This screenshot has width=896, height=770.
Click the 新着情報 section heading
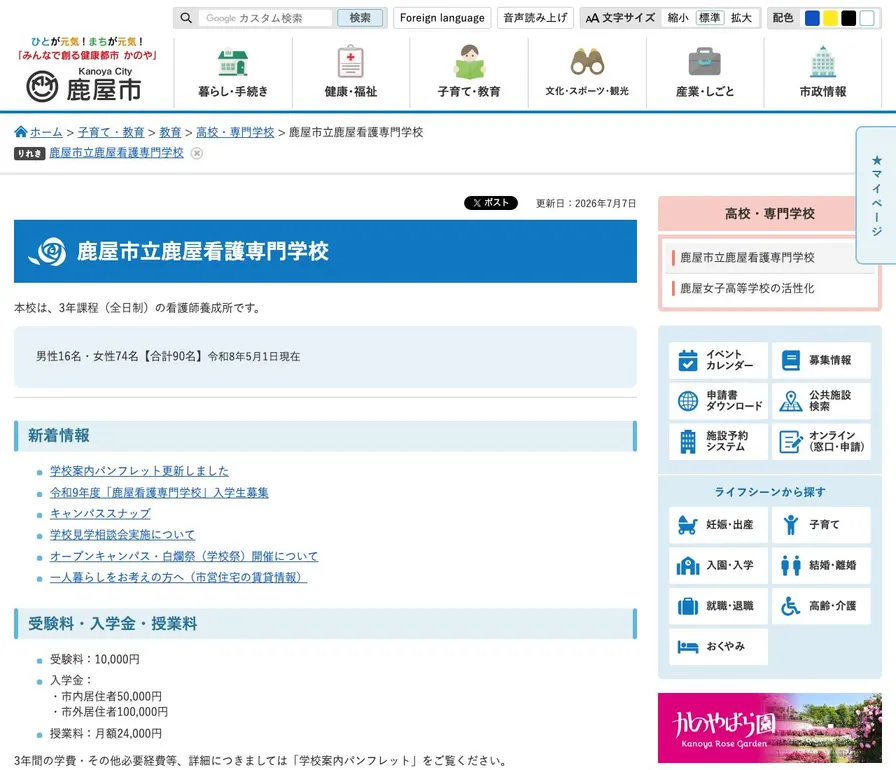(59, 435)
